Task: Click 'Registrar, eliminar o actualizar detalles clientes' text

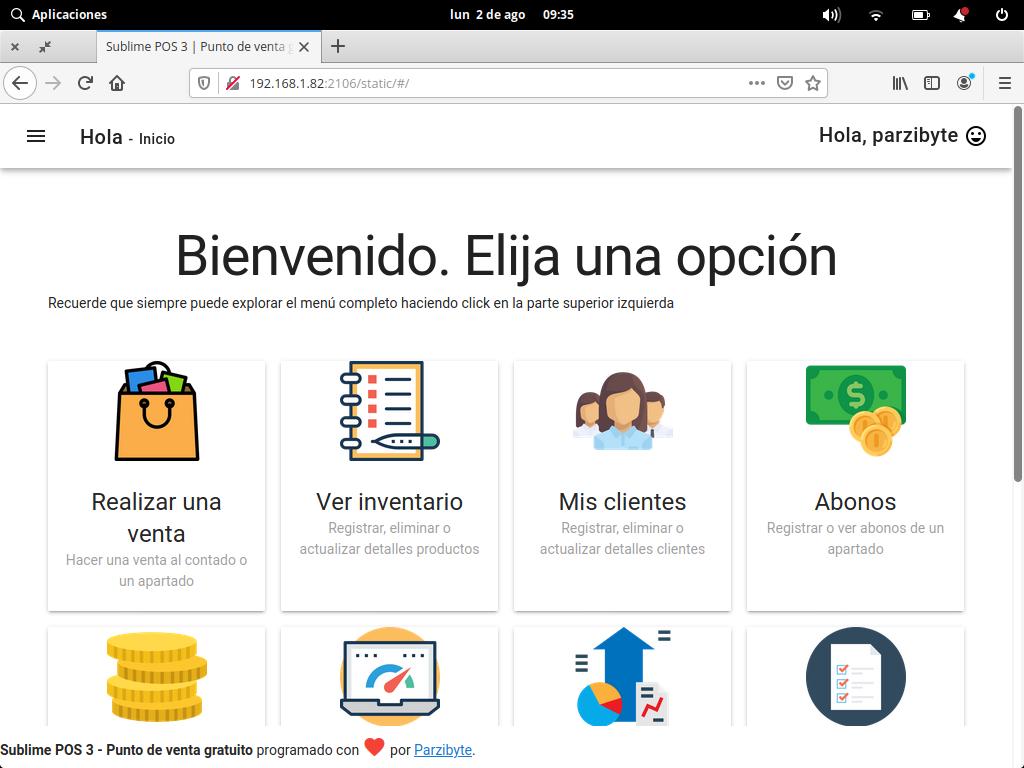Action: (x=622, y=538)
